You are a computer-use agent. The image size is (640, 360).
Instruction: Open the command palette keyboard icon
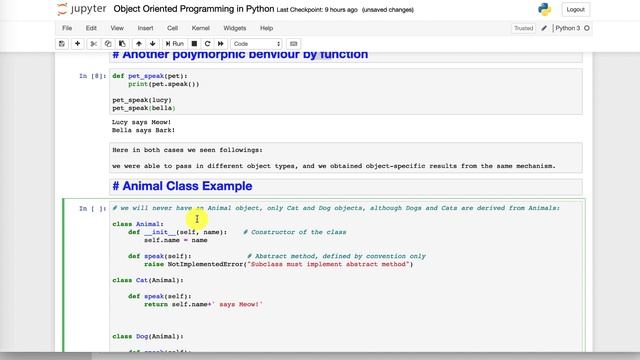tap(293, 44)
